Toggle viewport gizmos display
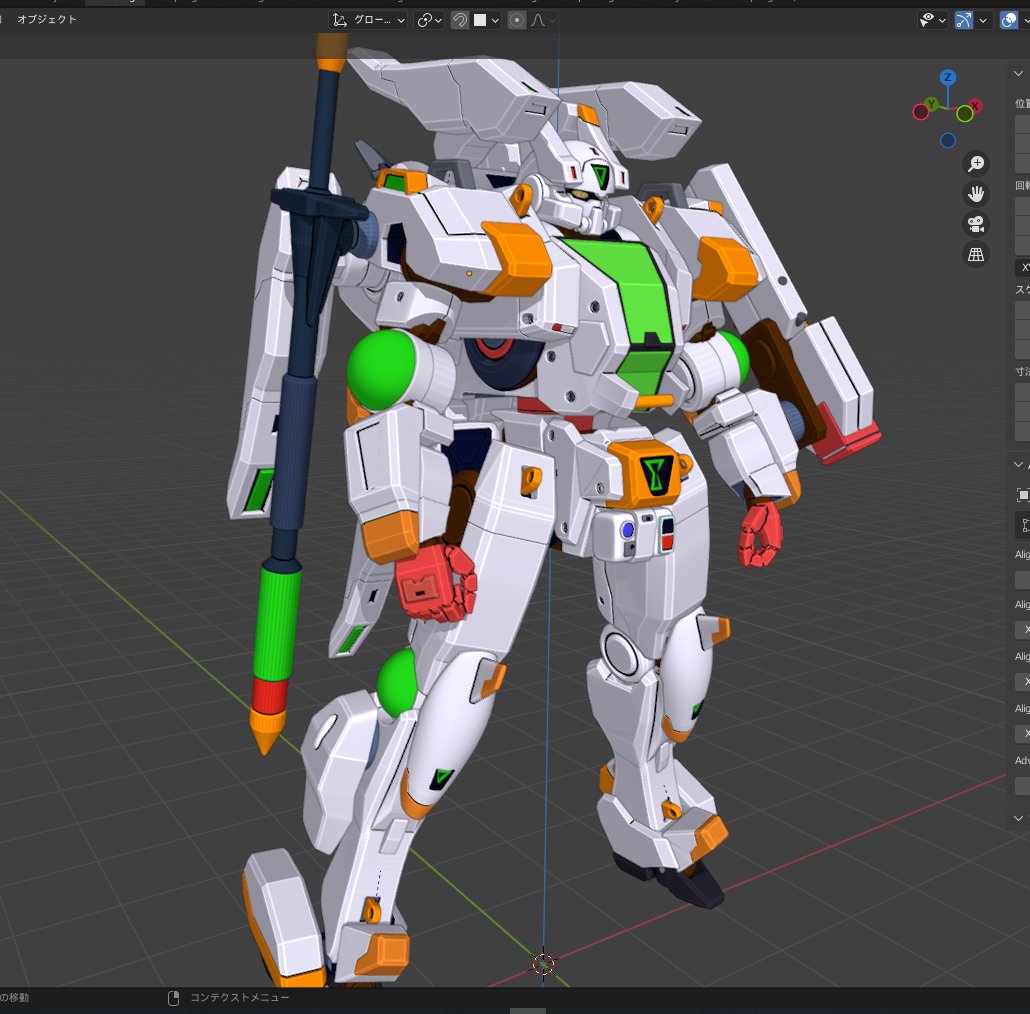Viewport: 1030px width, 1014px height. [964, 20]
